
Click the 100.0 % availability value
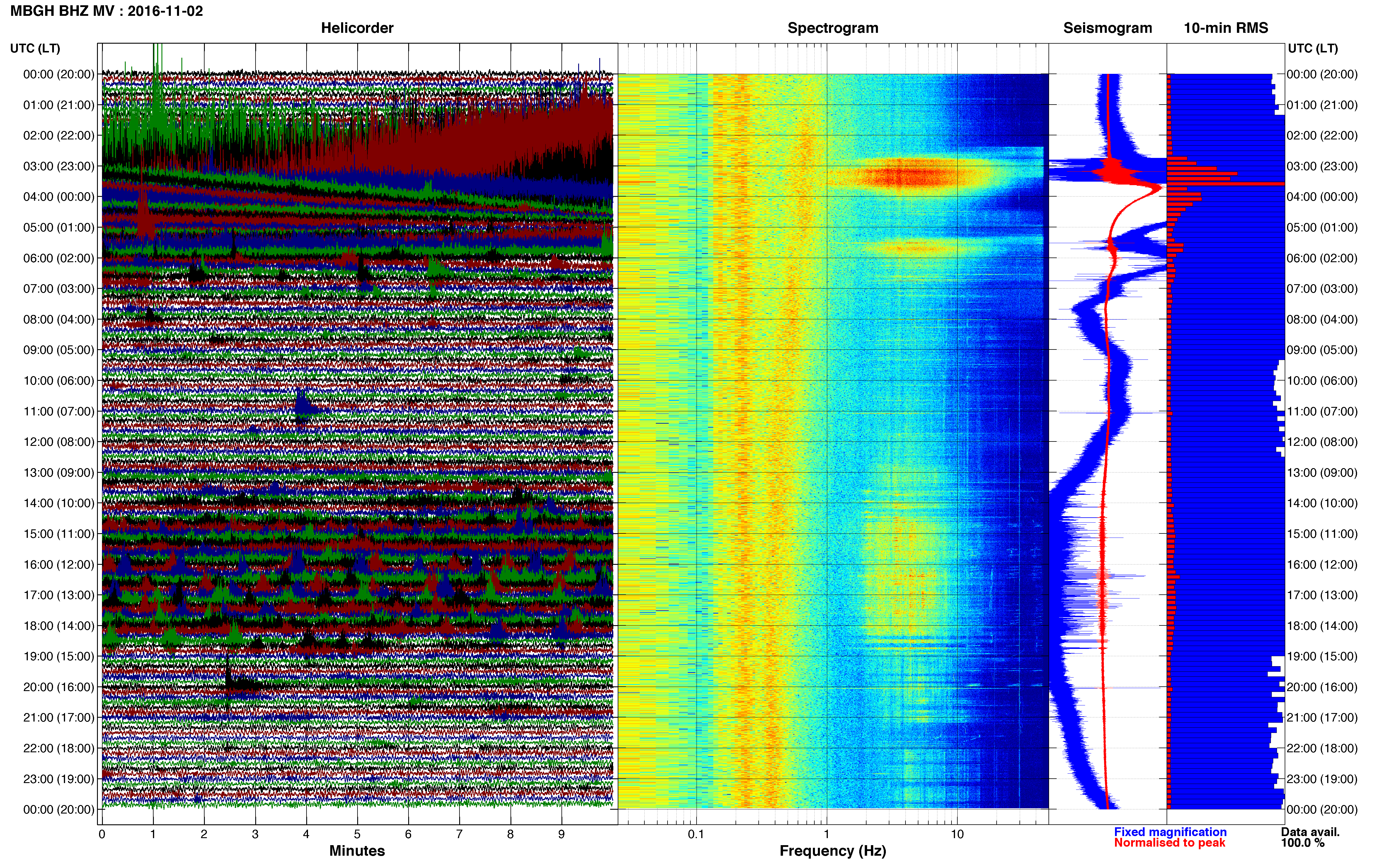click(1303, 843)
